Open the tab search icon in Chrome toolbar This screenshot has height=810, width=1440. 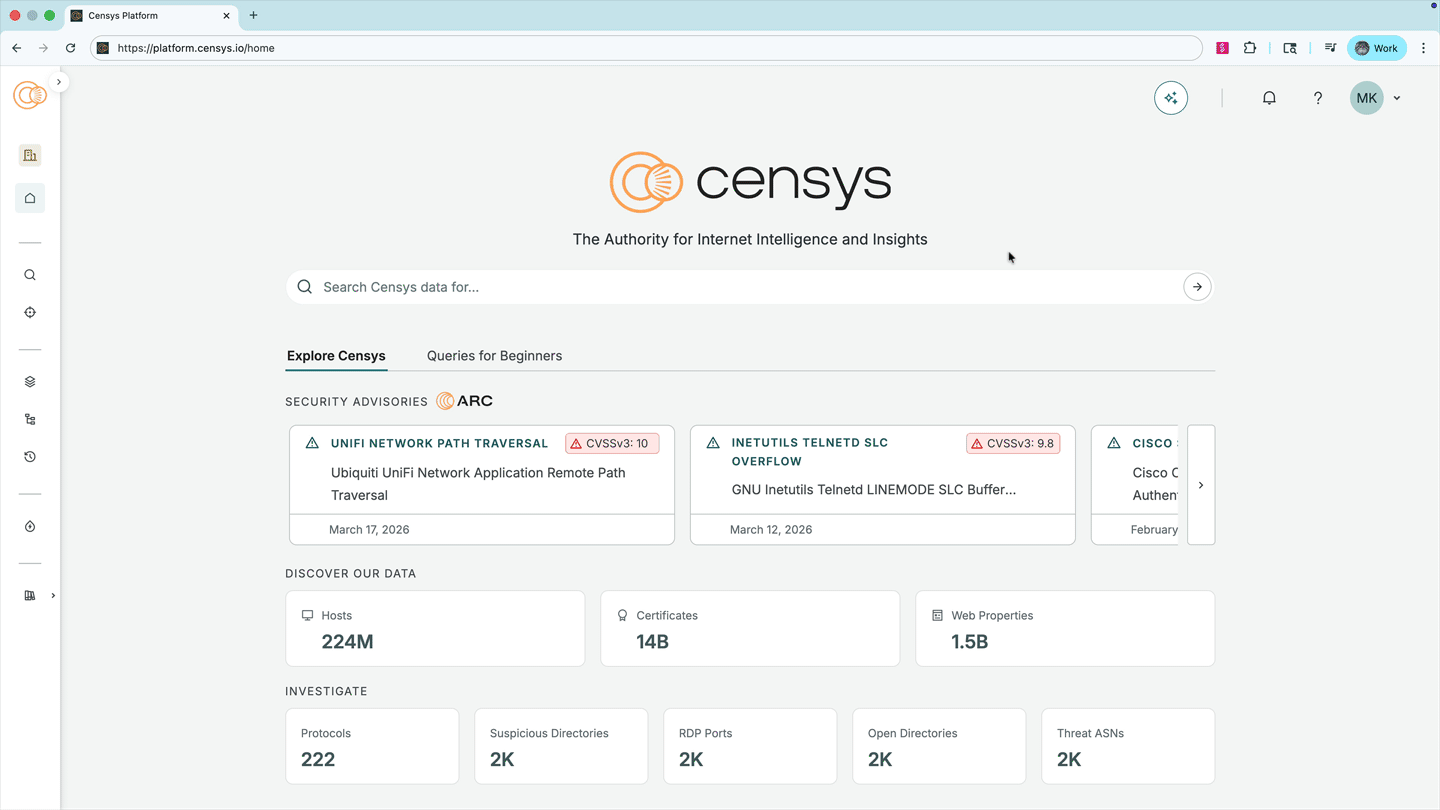pos(1290,48)
